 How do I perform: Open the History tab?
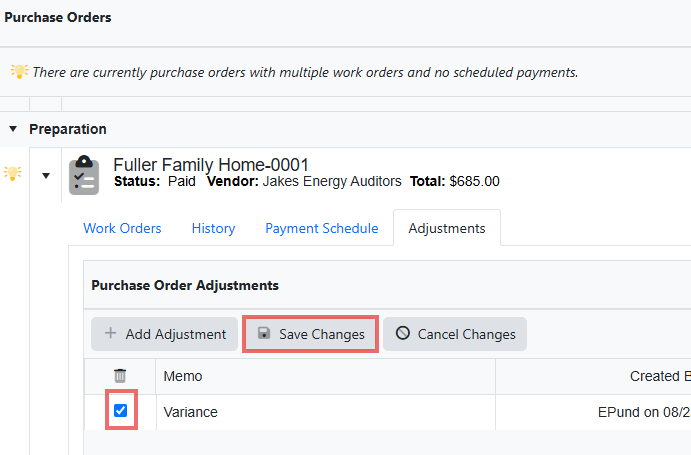point(213,228)
